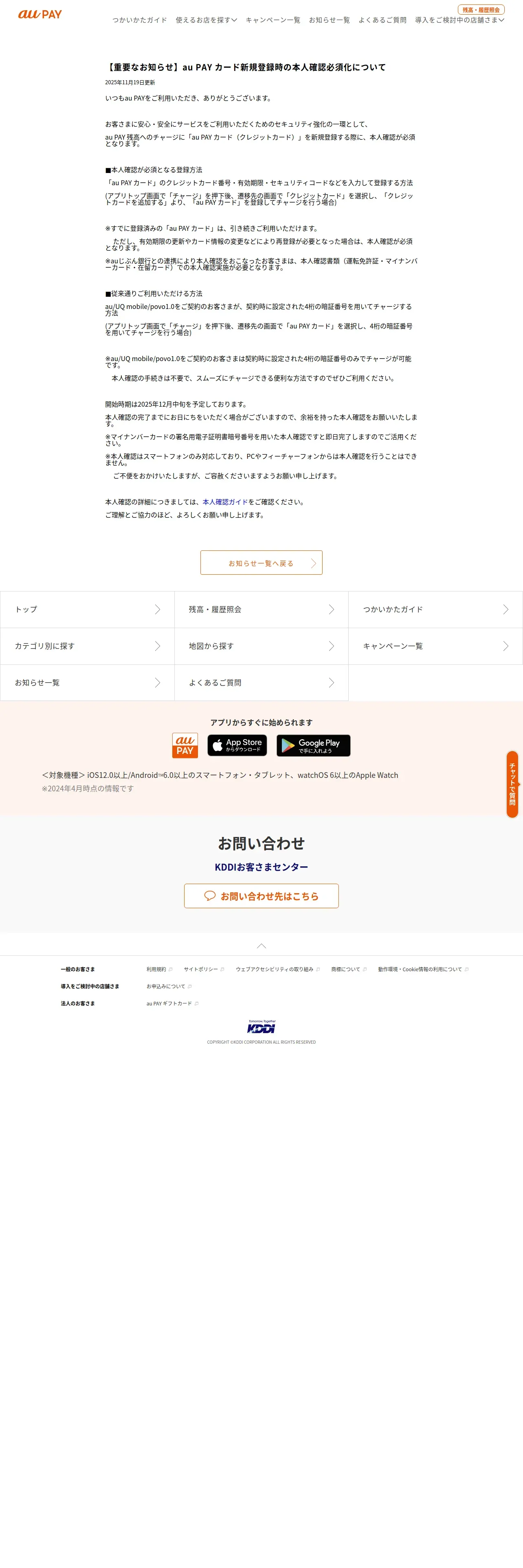Screen dimensions: 523x1568
Task: Open よくあるご質問 in footer grid
Action: [x=261, y=682]
